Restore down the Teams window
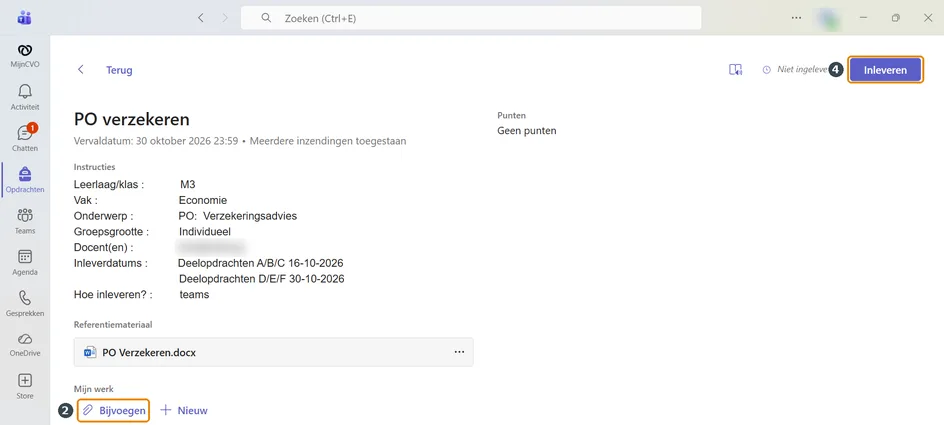Viewport: 944px width, 425px height. click(x=896, y=18)
